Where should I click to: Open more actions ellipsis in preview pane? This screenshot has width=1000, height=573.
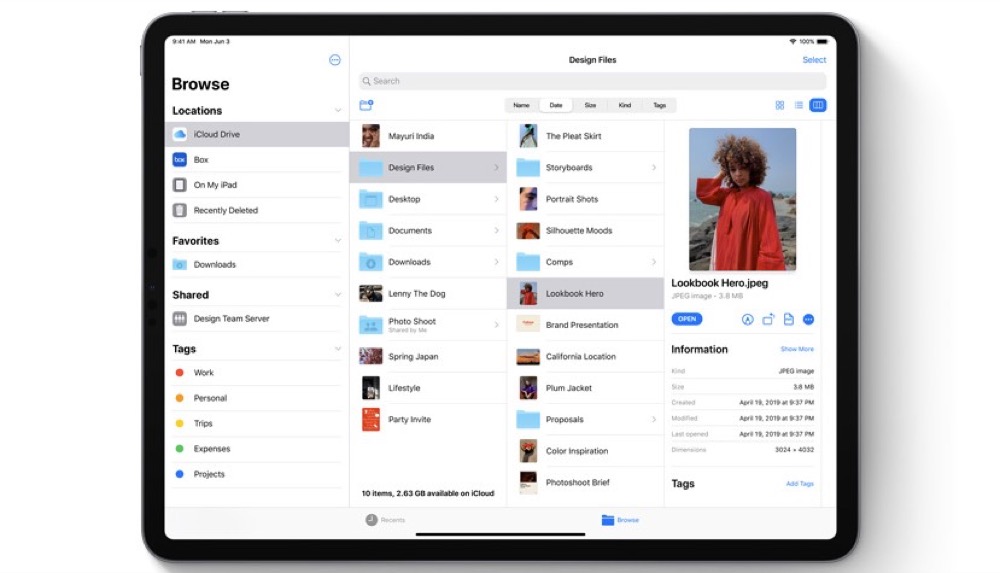pos(809,319)
